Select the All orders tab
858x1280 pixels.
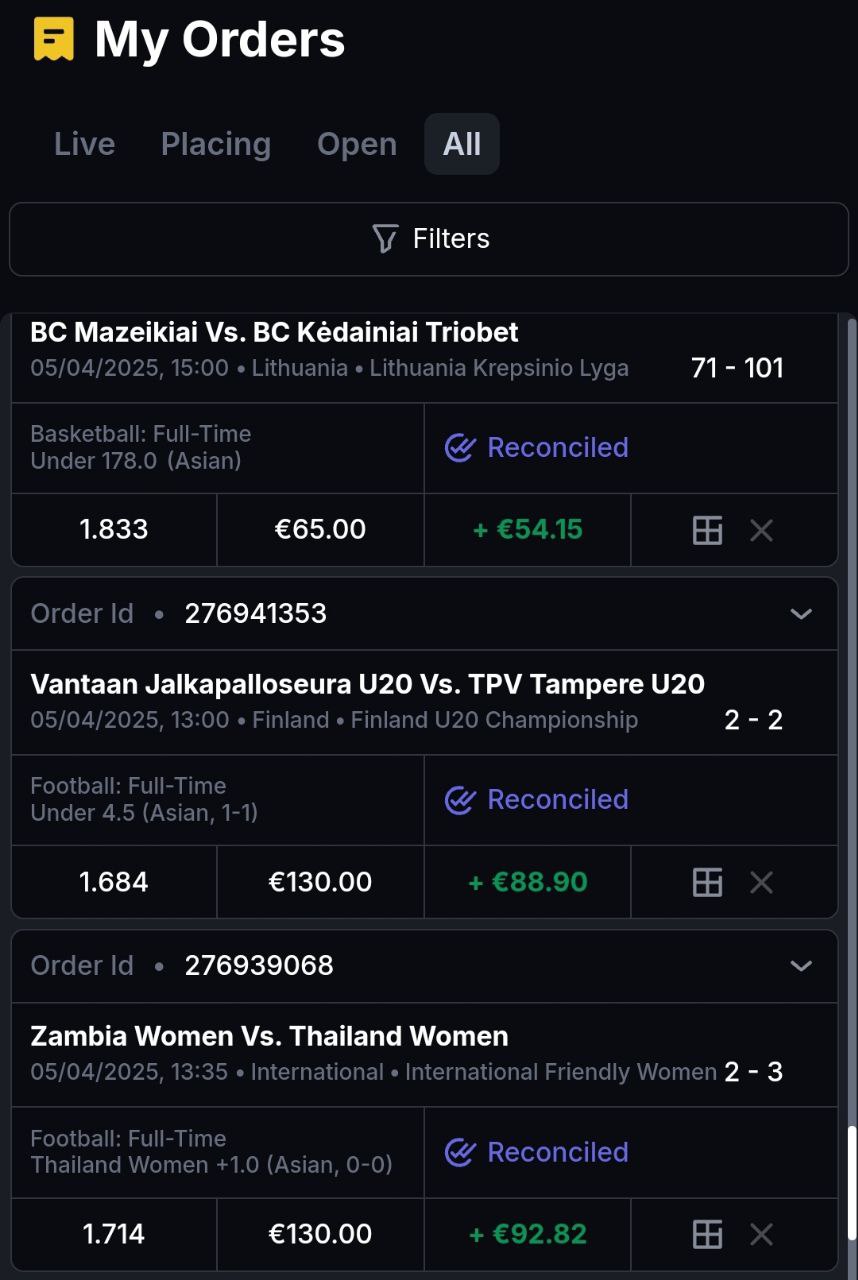point(462,144)
